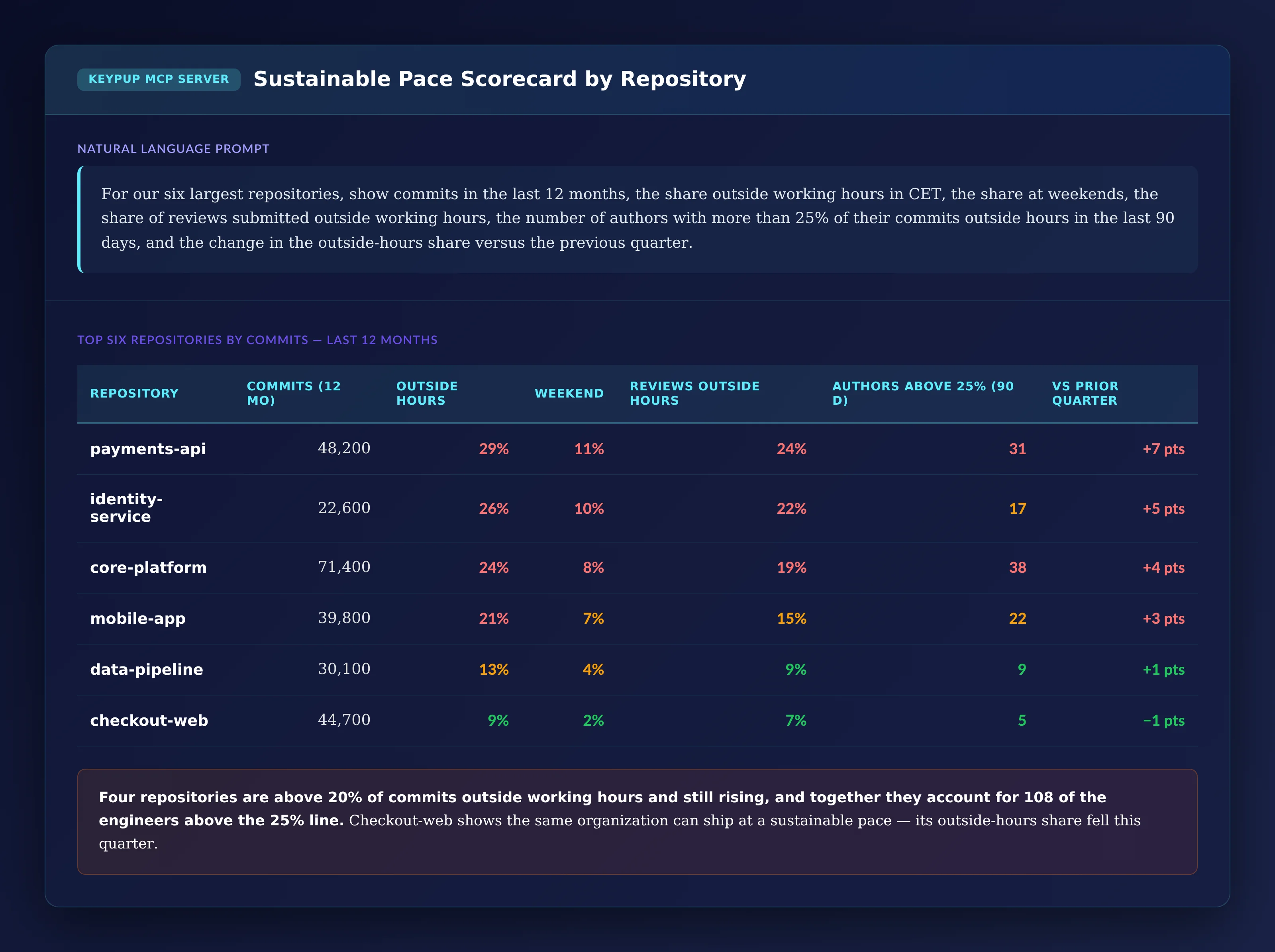
Task: Select the checkout-web repository name
Action: click(x=149, y=720)
